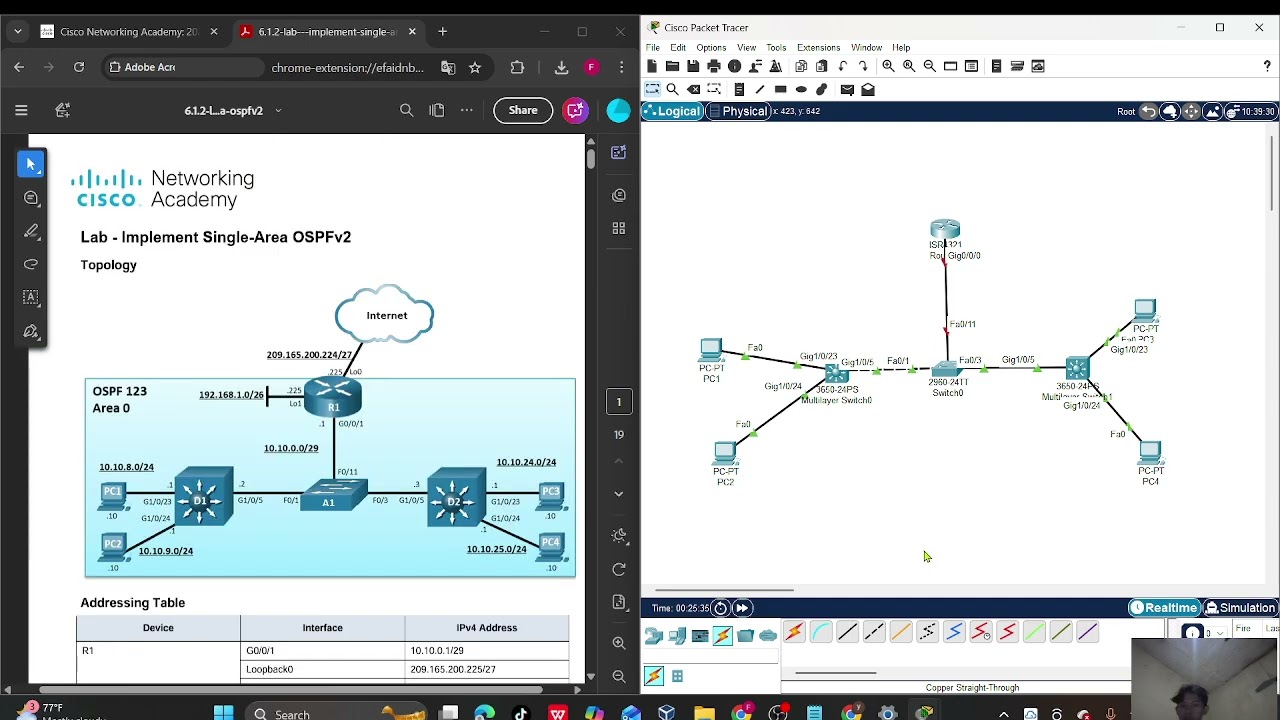
Task: Click Acrobat selection arrow tool
Action: [x=31, y=164]
